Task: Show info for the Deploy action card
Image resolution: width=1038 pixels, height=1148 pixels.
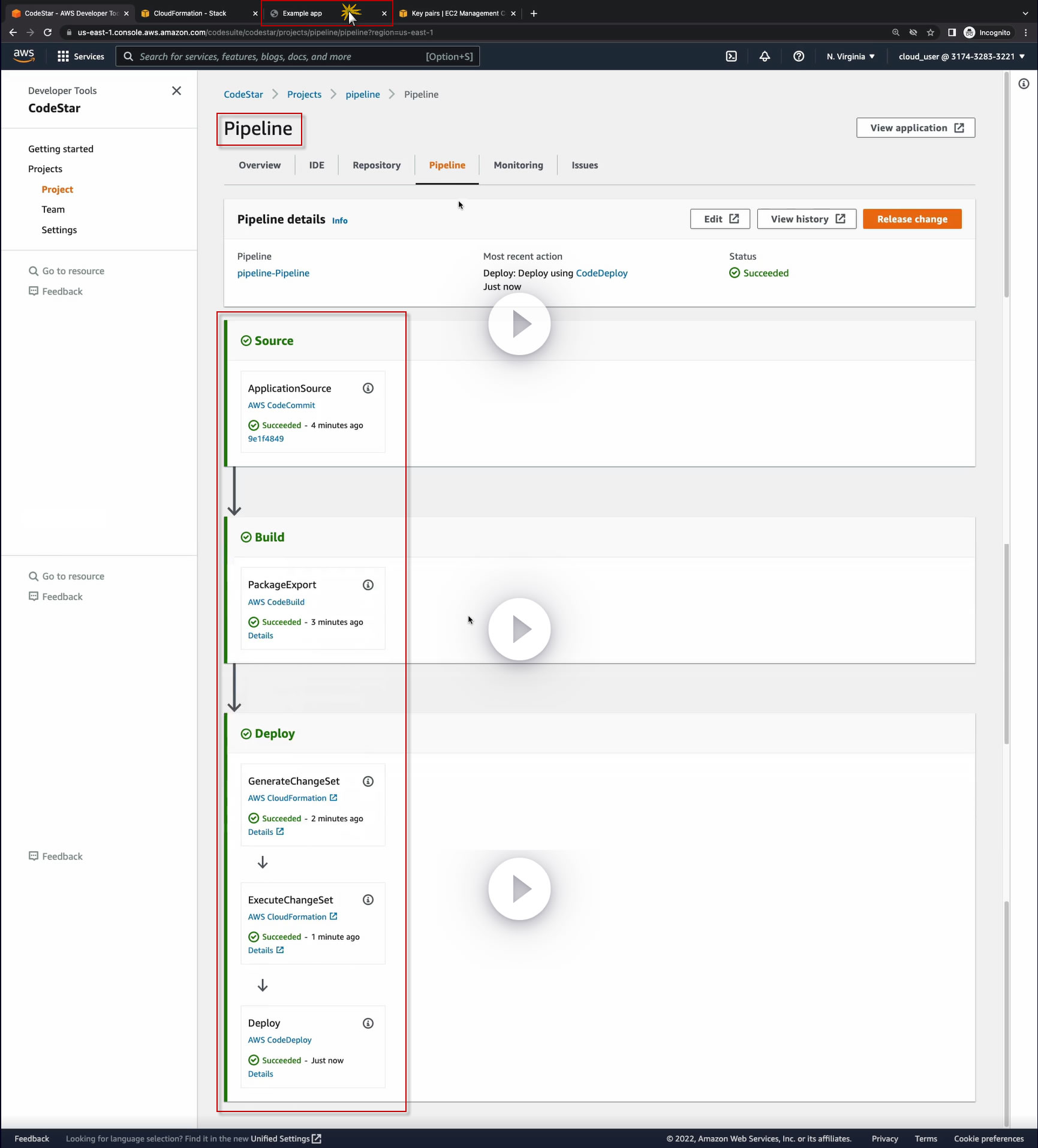Action: [368, 1023]
